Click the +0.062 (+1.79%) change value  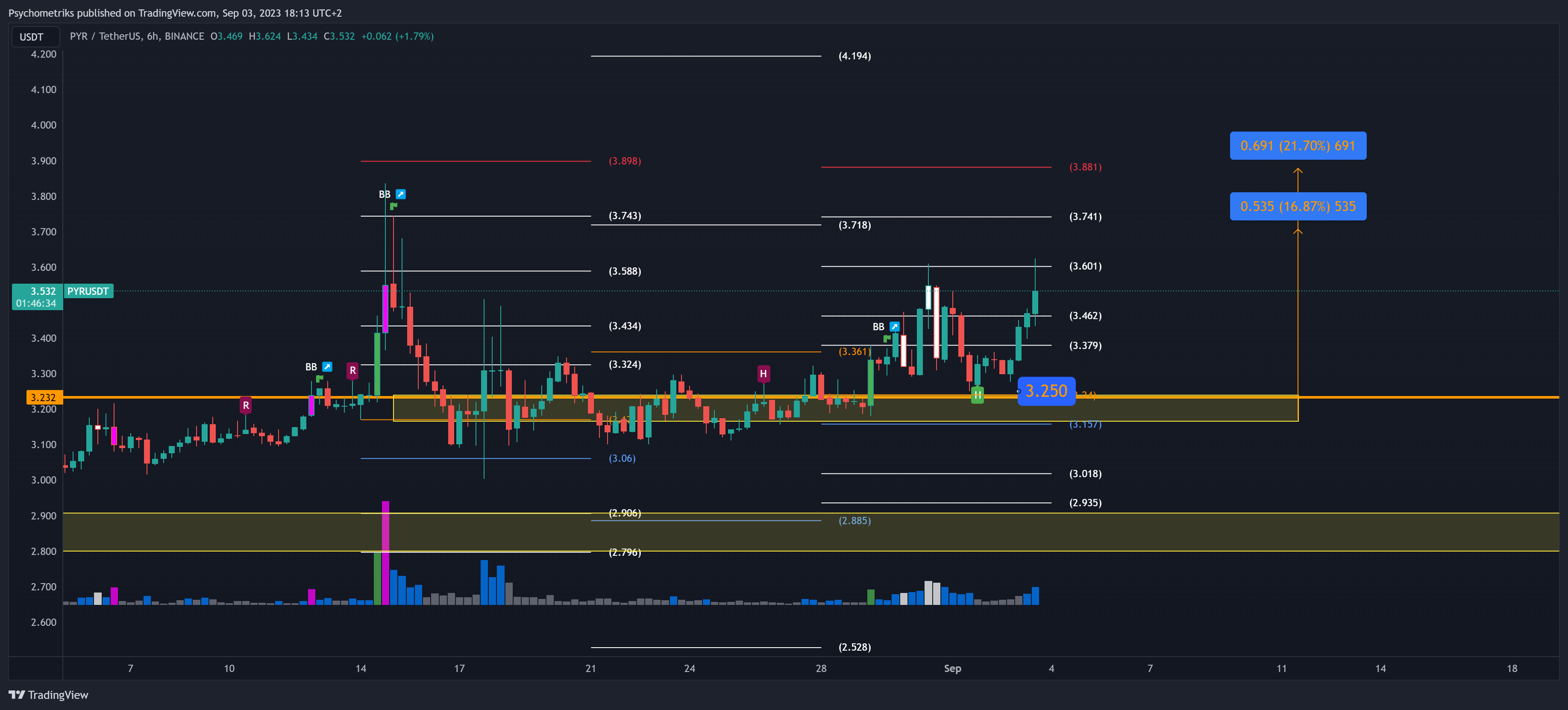point(397,36)
